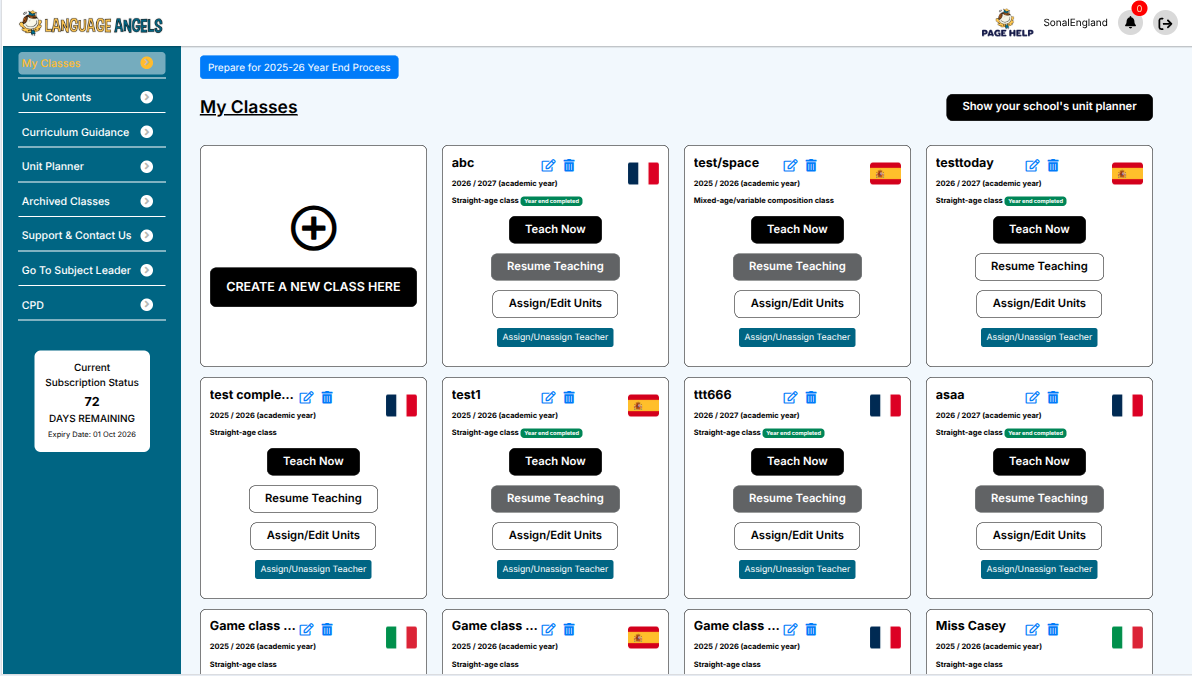Go to Curriculum Guidance menu item
Image resolution: width=1192 pixels, height=676 pixels.
click(92, 132)
